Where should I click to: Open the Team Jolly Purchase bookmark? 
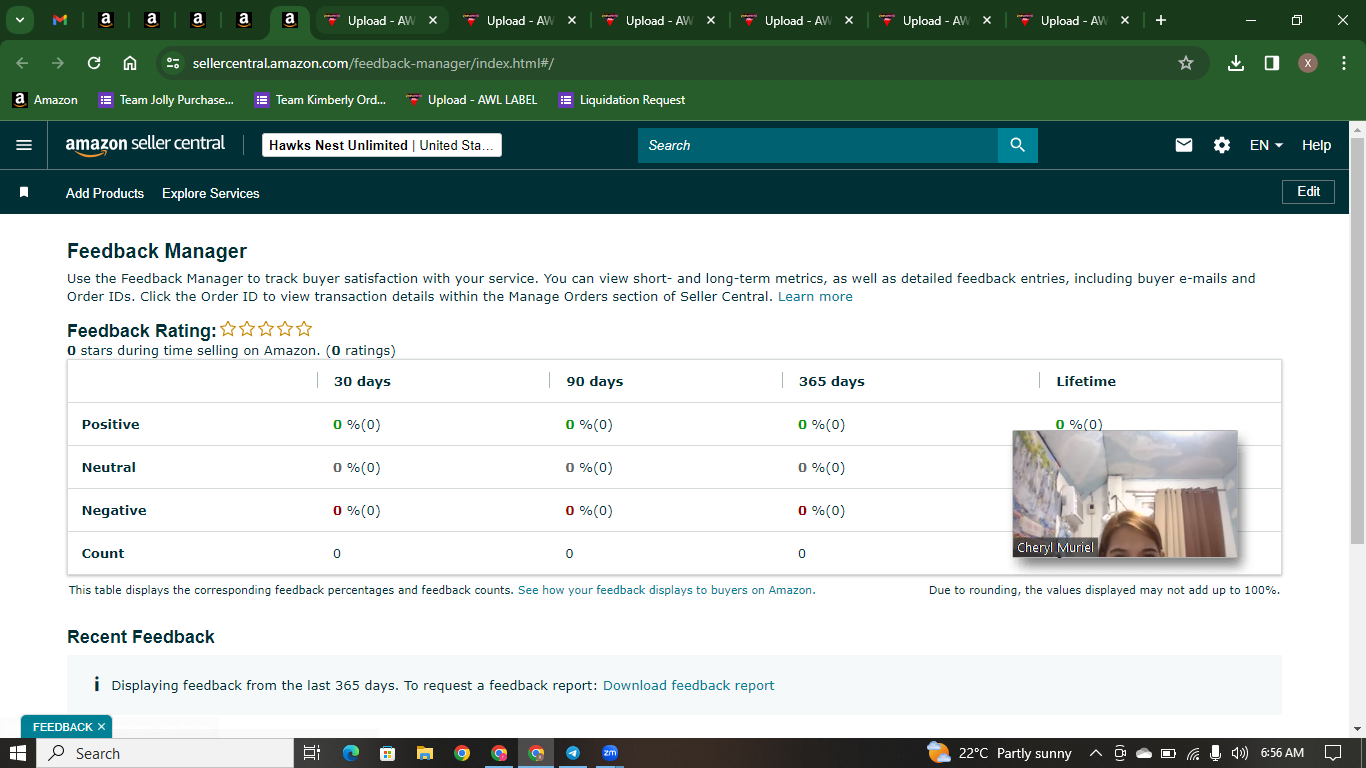pyautogui.click(x=166, y=100)
